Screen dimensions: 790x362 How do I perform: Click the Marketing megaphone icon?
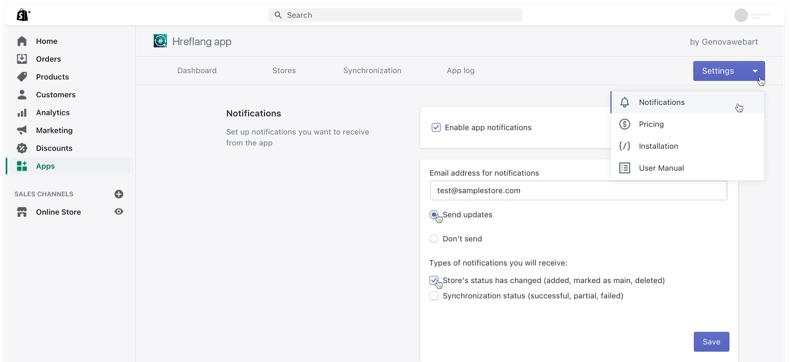point(22,130)
